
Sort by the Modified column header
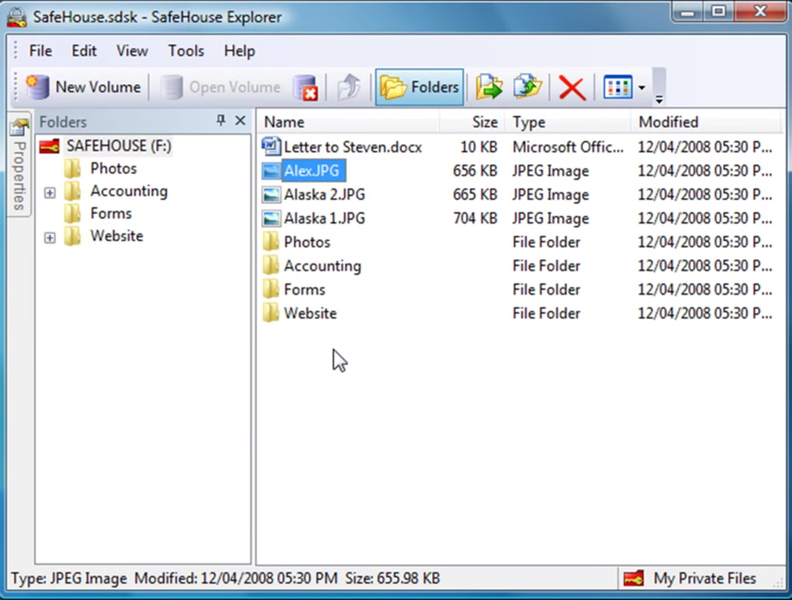pyautogui.click(x=706, y=122)
